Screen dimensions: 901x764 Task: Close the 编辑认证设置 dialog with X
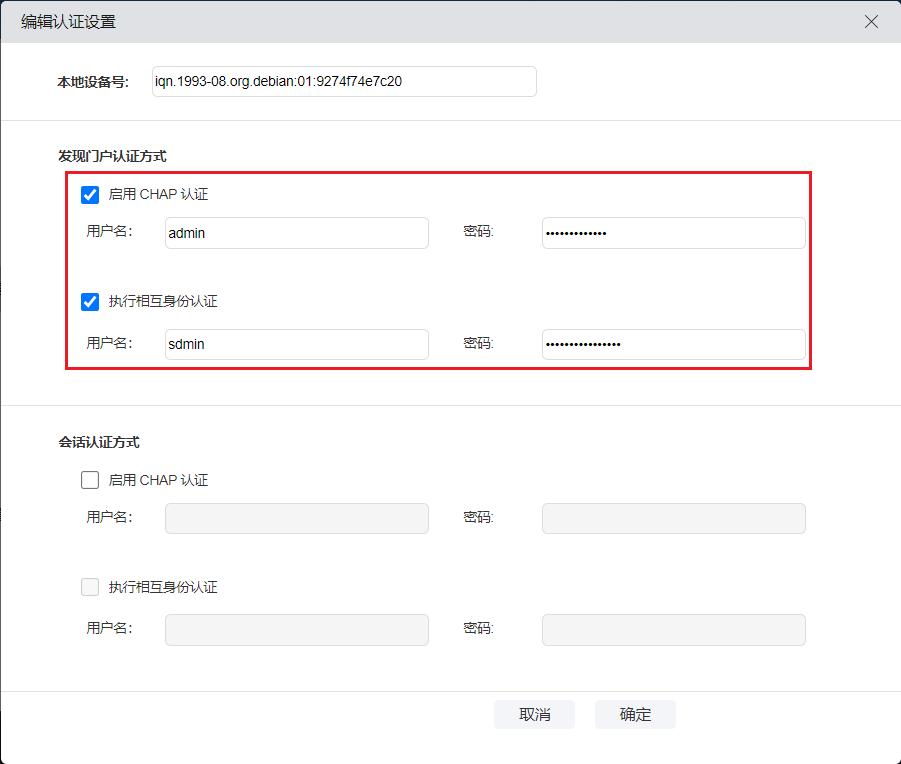pos(871,21)
